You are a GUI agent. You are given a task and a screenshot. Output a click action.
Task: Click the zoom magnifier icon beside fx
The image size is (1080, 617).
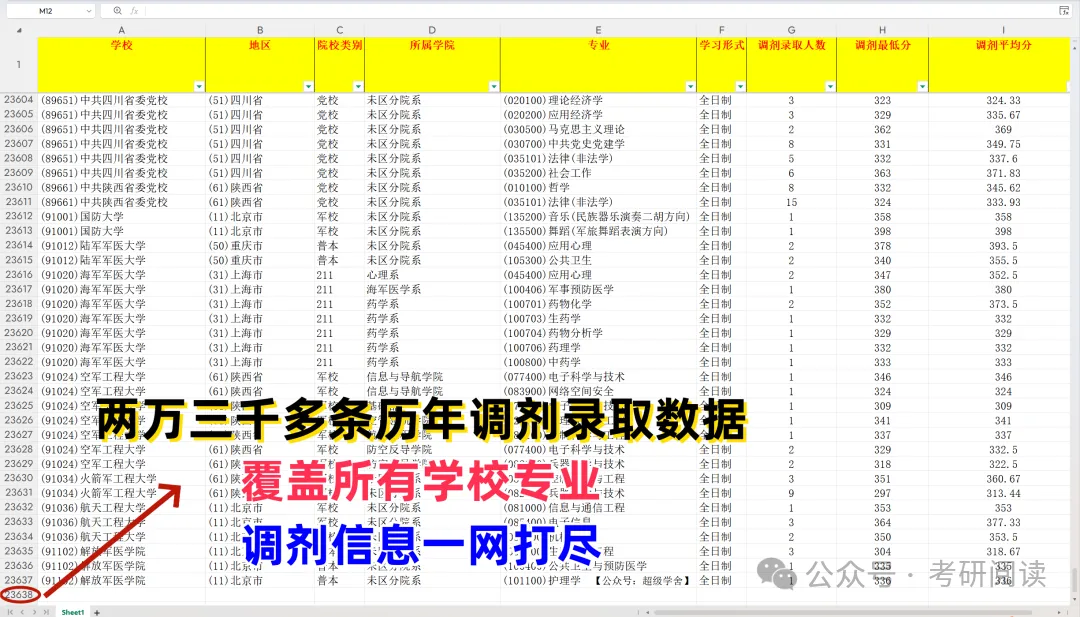click(118, 11)
